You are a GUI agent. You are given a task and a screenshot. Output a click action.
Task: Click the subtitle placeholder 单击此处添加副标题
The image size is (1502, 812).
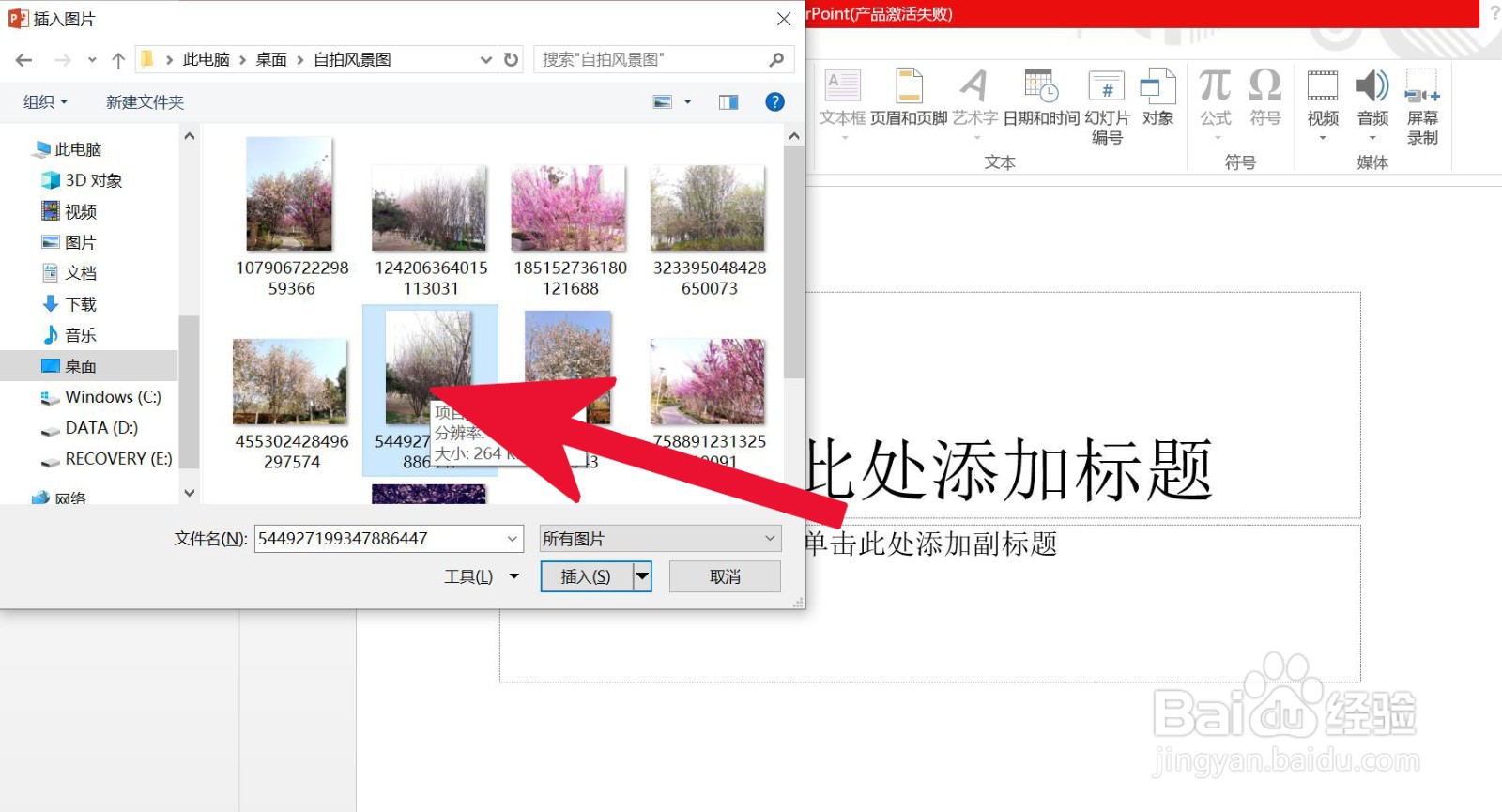point(931,544)
